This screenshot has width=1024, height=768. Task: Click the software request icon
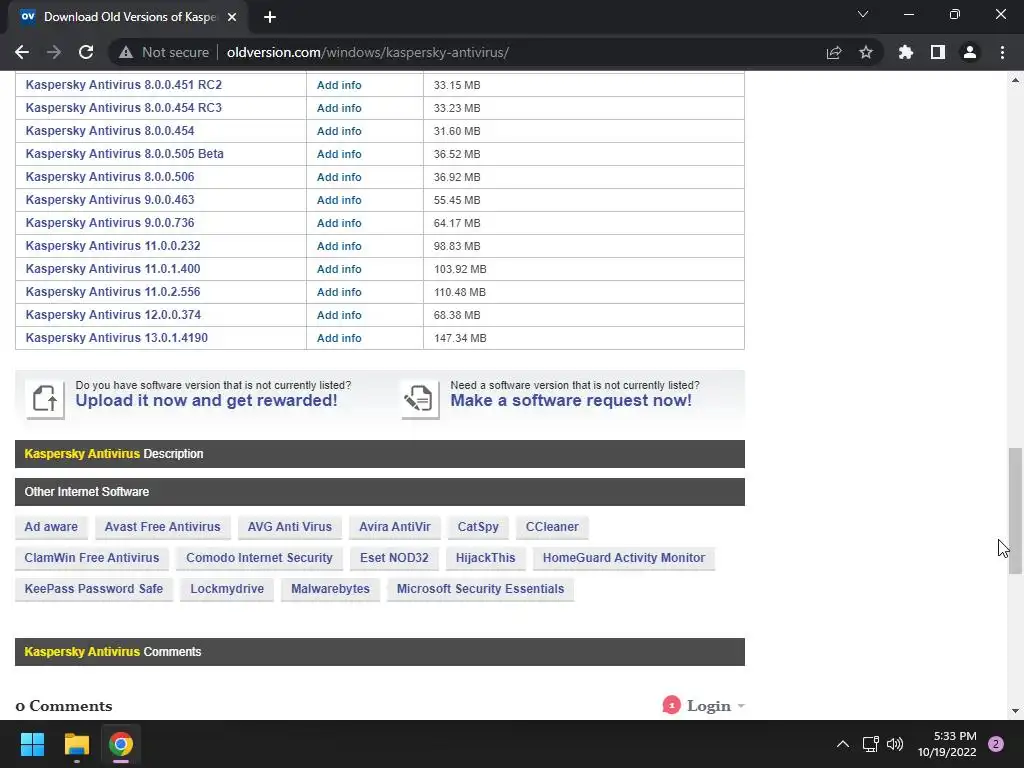tap(419, 398)
